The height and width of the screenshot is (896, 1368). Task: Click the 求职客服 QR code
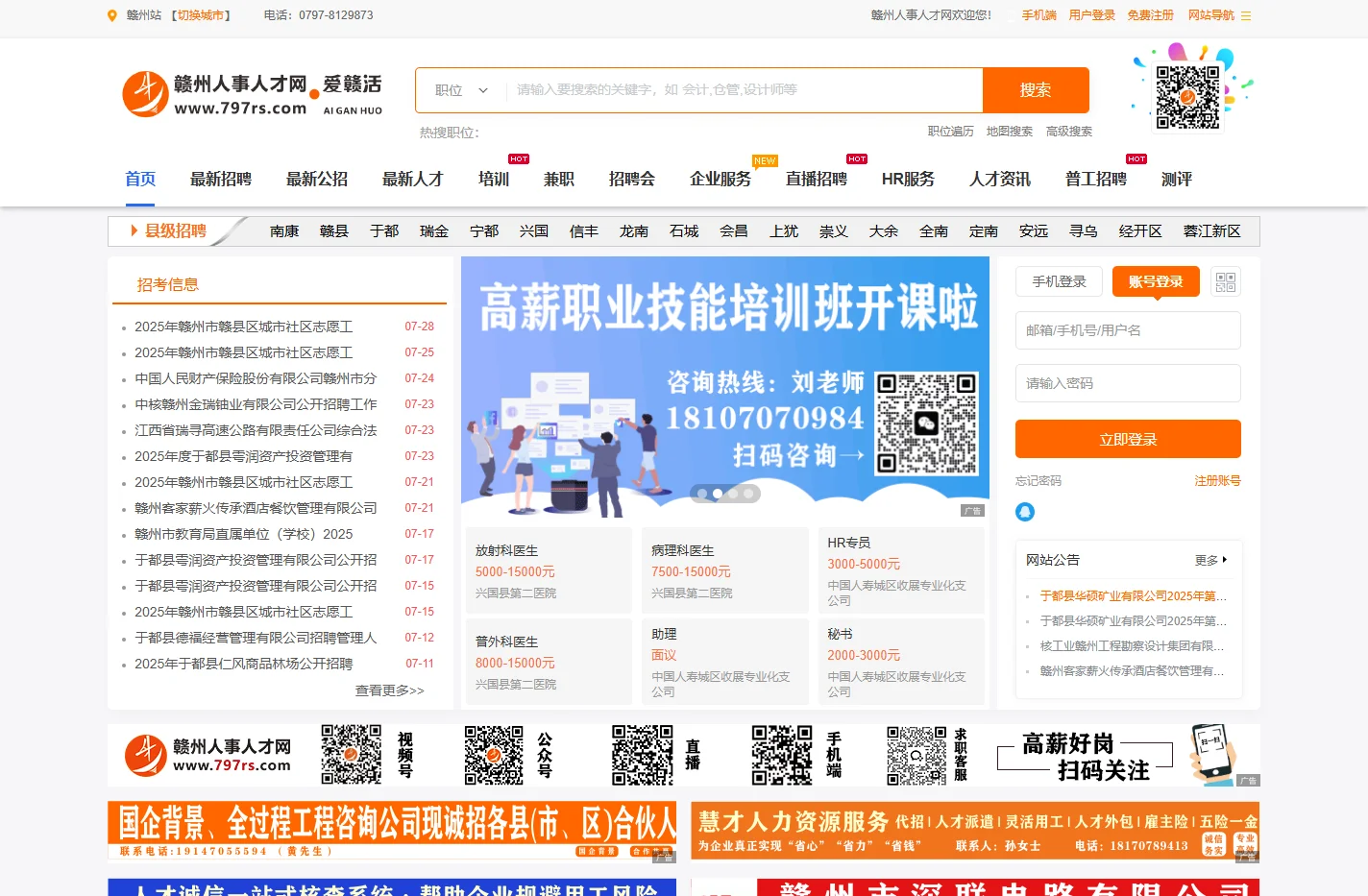pyautogui.click(x=916, y=755)
